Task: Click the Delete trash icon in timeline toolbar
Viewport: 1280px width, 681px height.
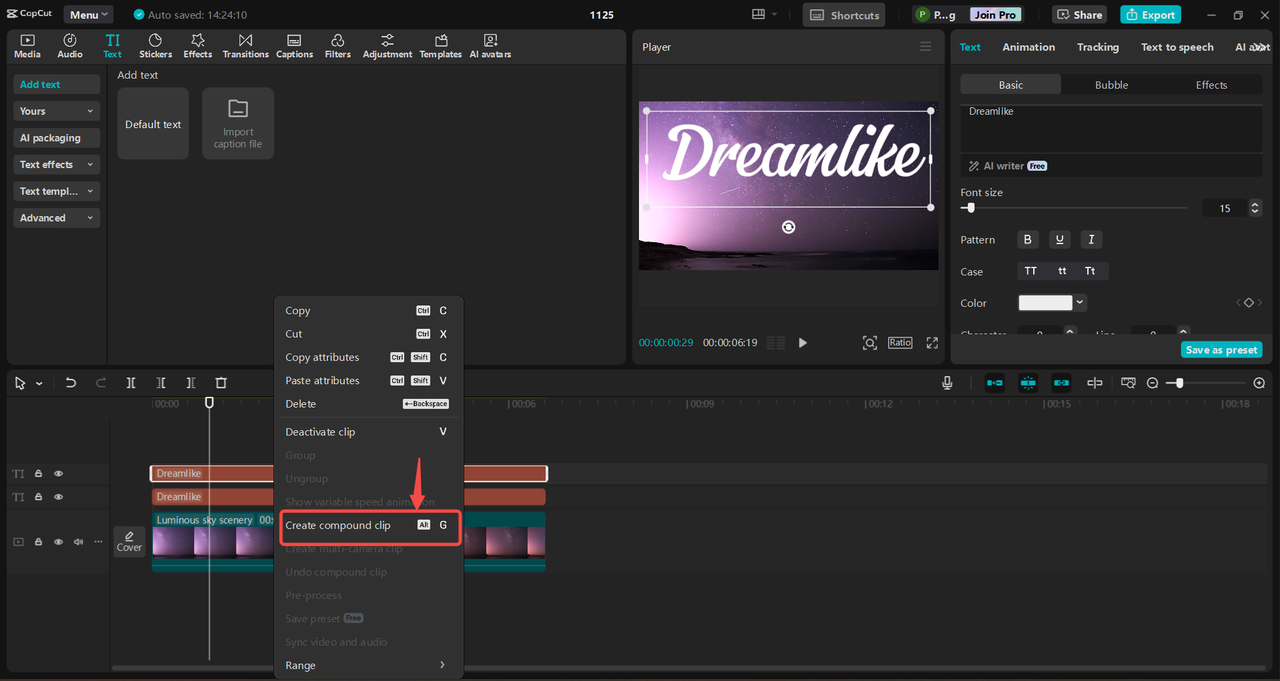Action: point(221,383)
